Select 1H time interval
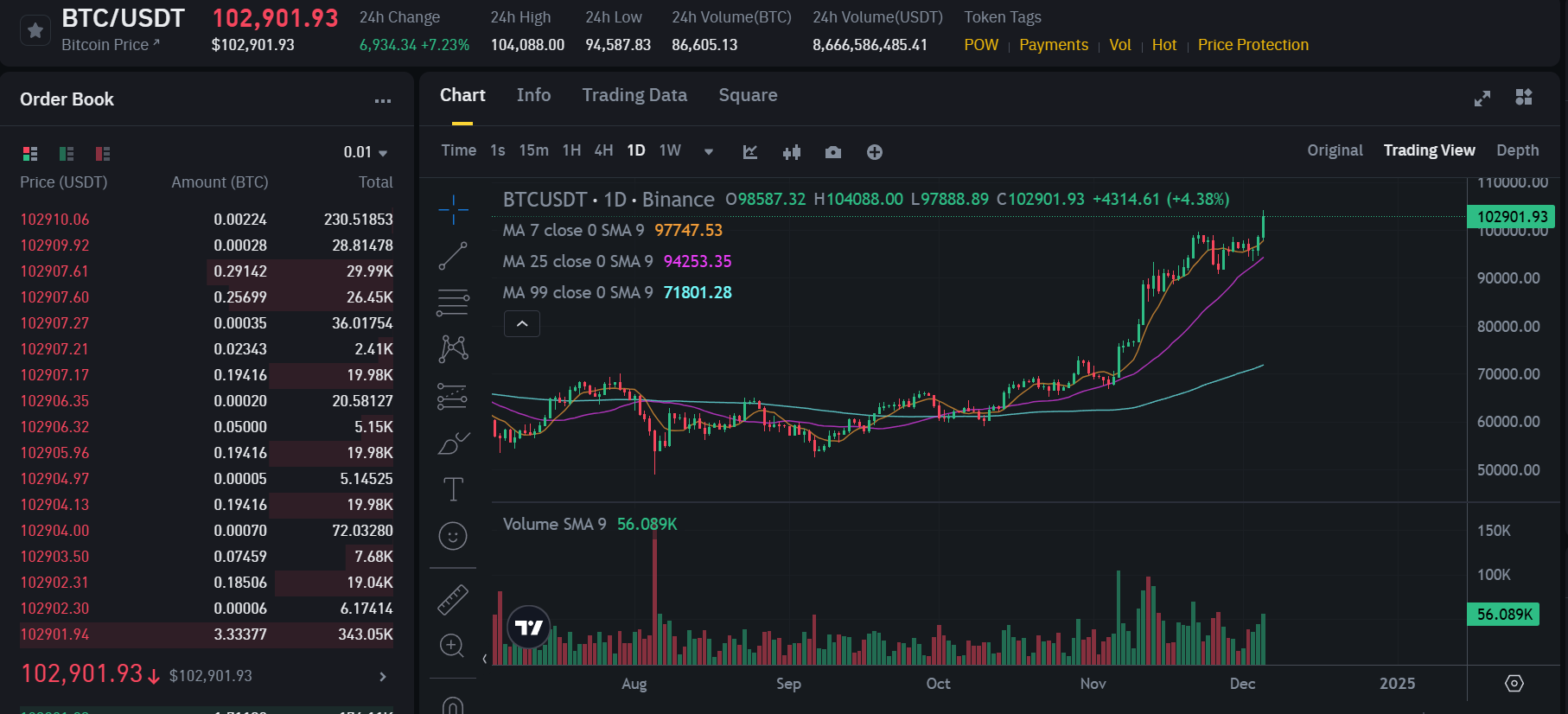1568x714 pixels. click(x=571, y=150)
